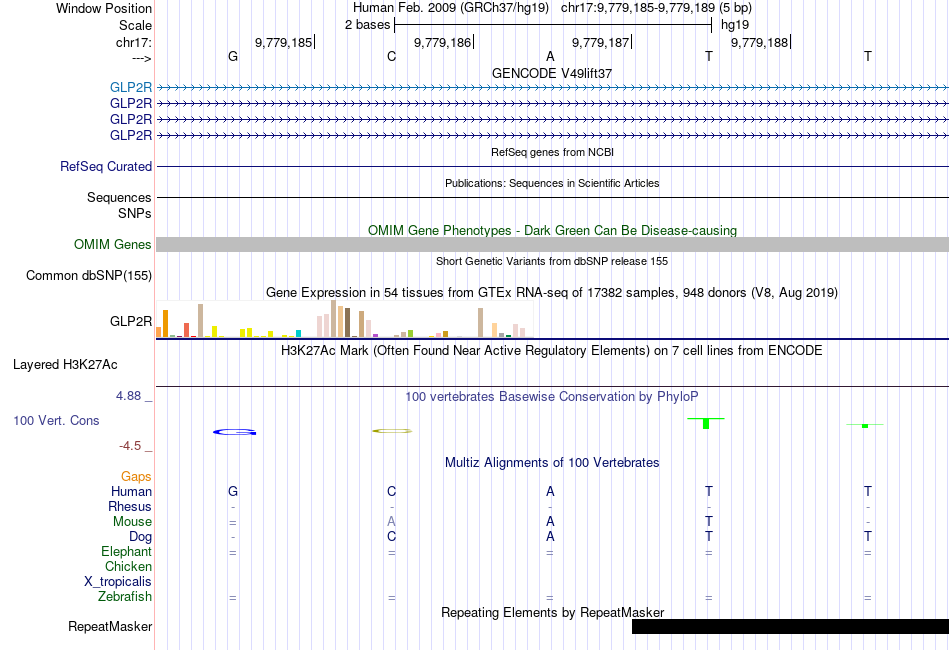Click the 9,779,186 coordinate tick label

tap(442, 42)
